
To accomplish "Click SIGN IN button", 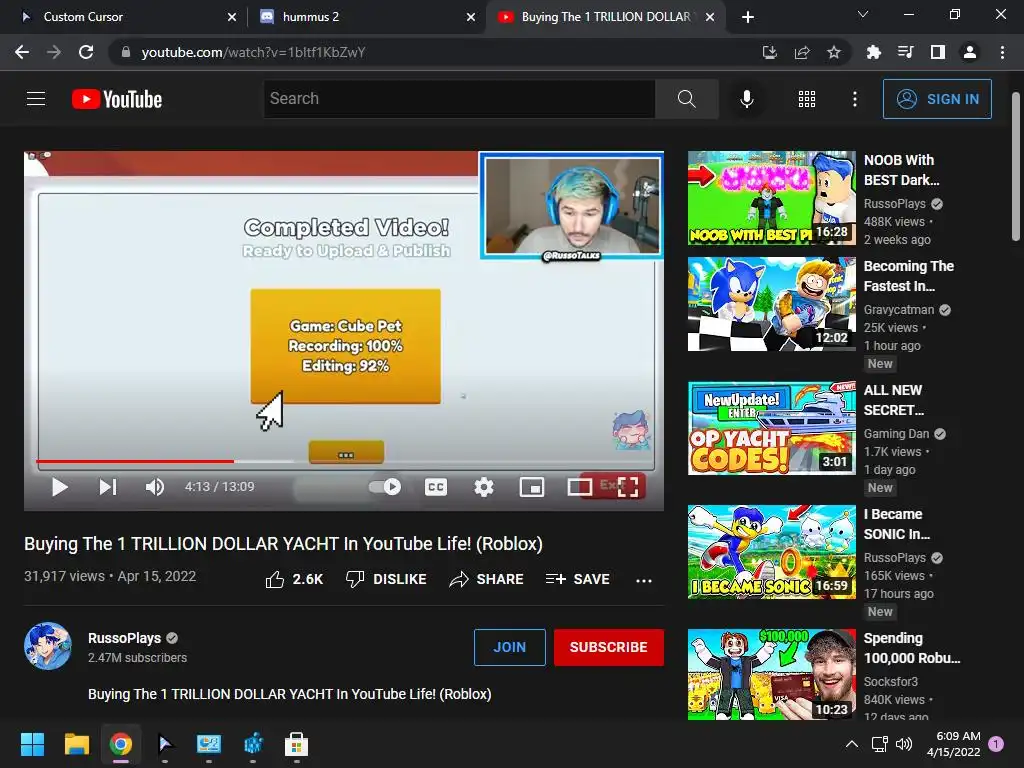I will (937, 99).
